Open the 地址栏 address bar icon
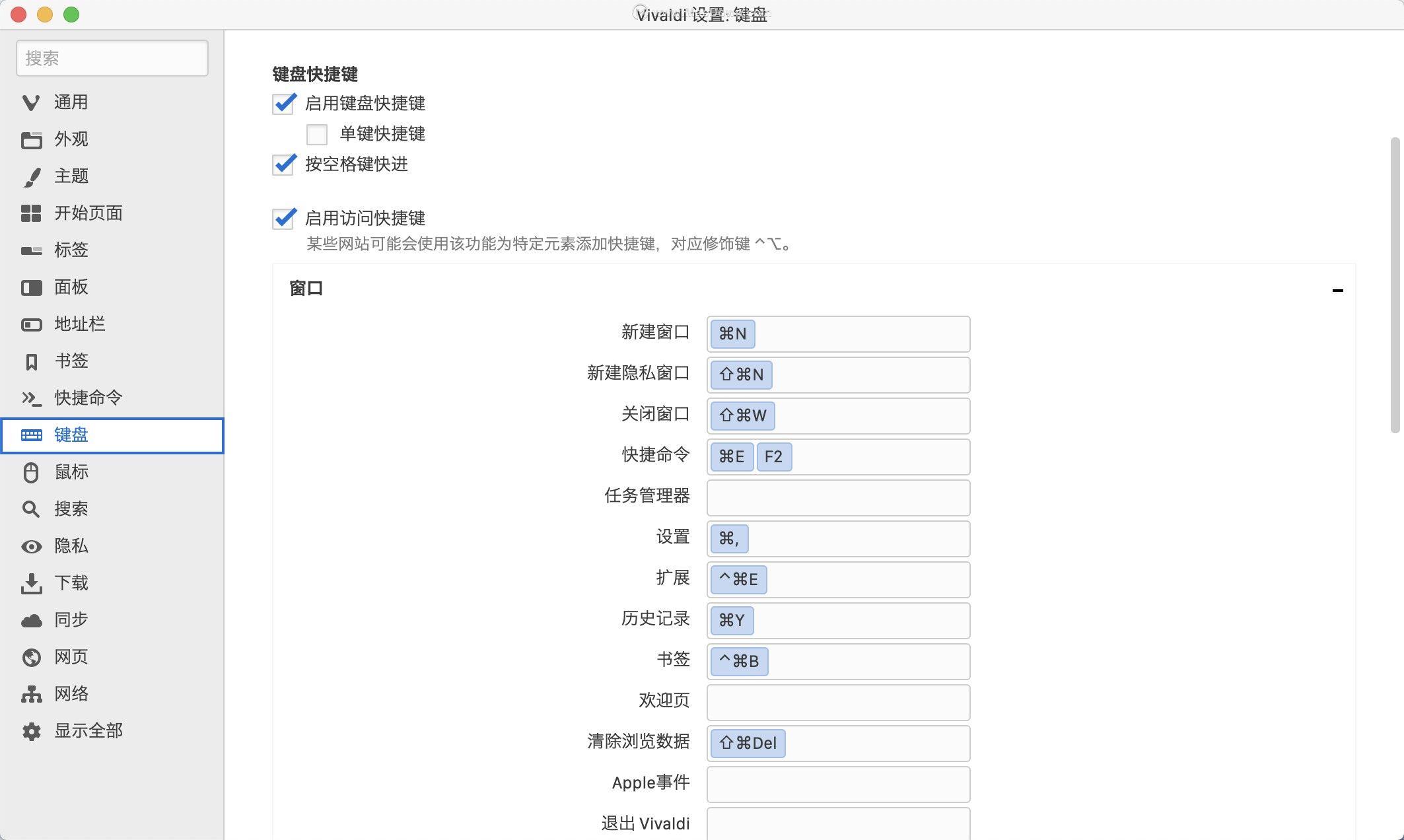Image resolution: width=1404 pixels, height=840 pixels. point(31,324)
